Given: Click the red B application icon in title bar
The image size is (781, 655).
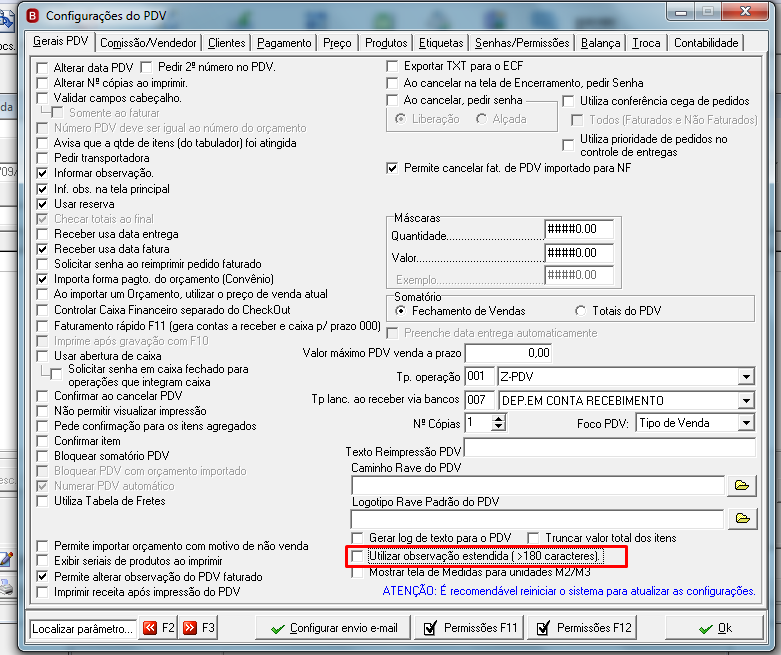Looking at the screenshot, I should tap(33, 16).
